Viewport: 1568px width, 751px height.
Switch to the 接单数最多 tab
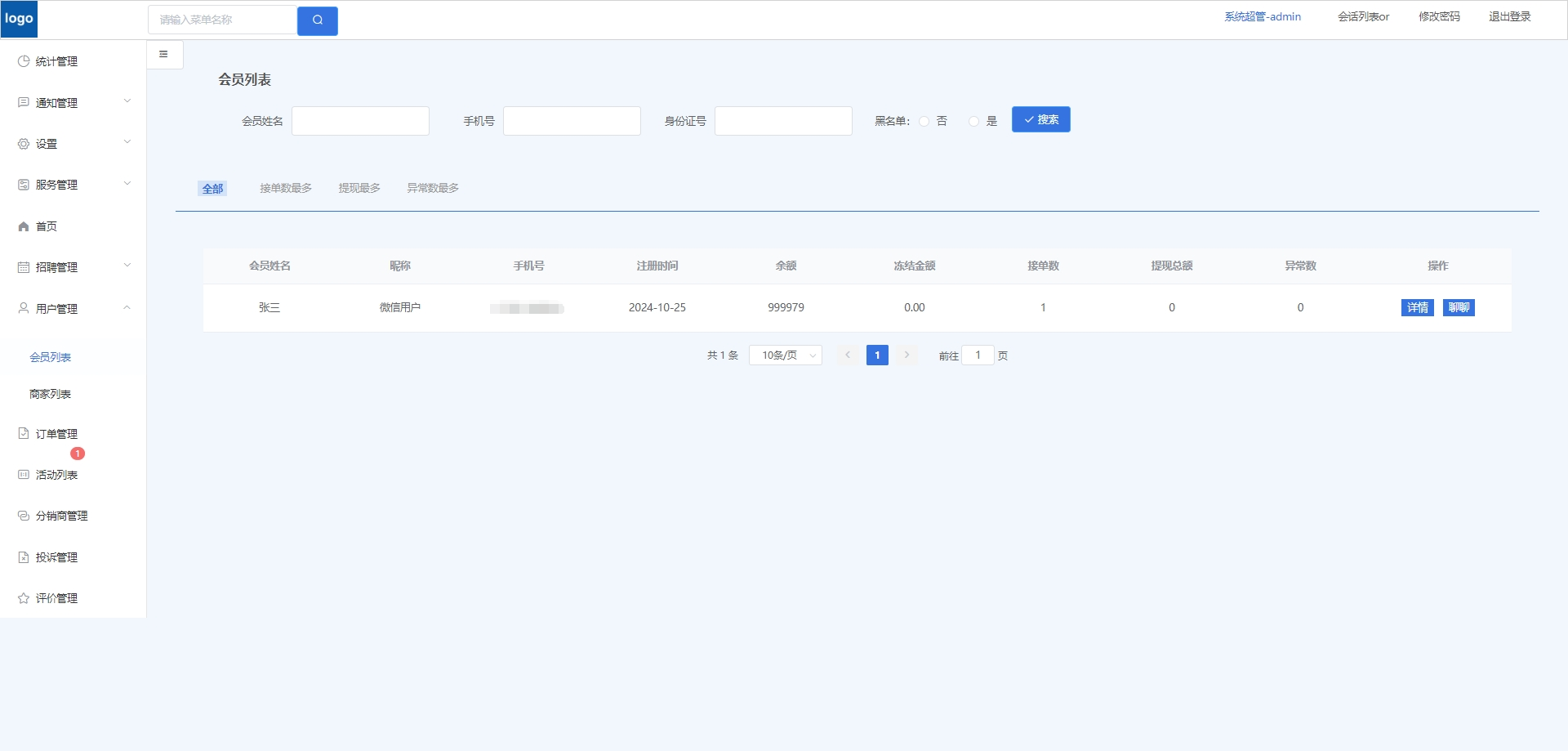(x=286, y=188)
